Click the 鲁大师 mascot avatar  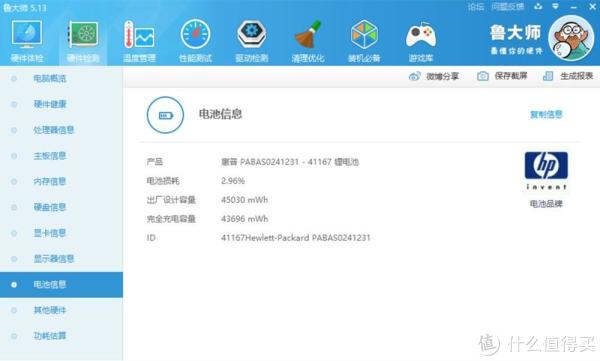pyautogui.click(x=571, y=38)
